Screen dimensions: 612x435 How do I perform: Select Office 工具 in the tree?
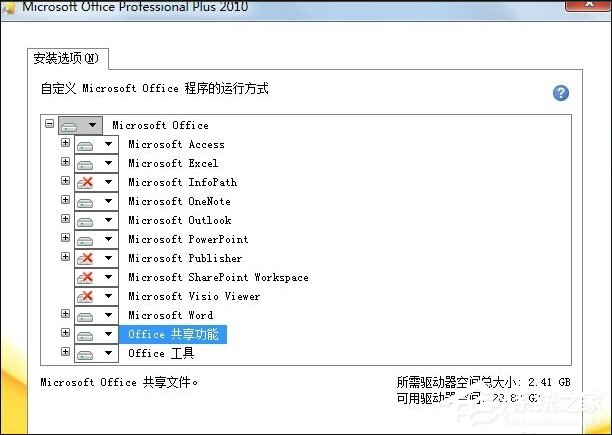161,353
